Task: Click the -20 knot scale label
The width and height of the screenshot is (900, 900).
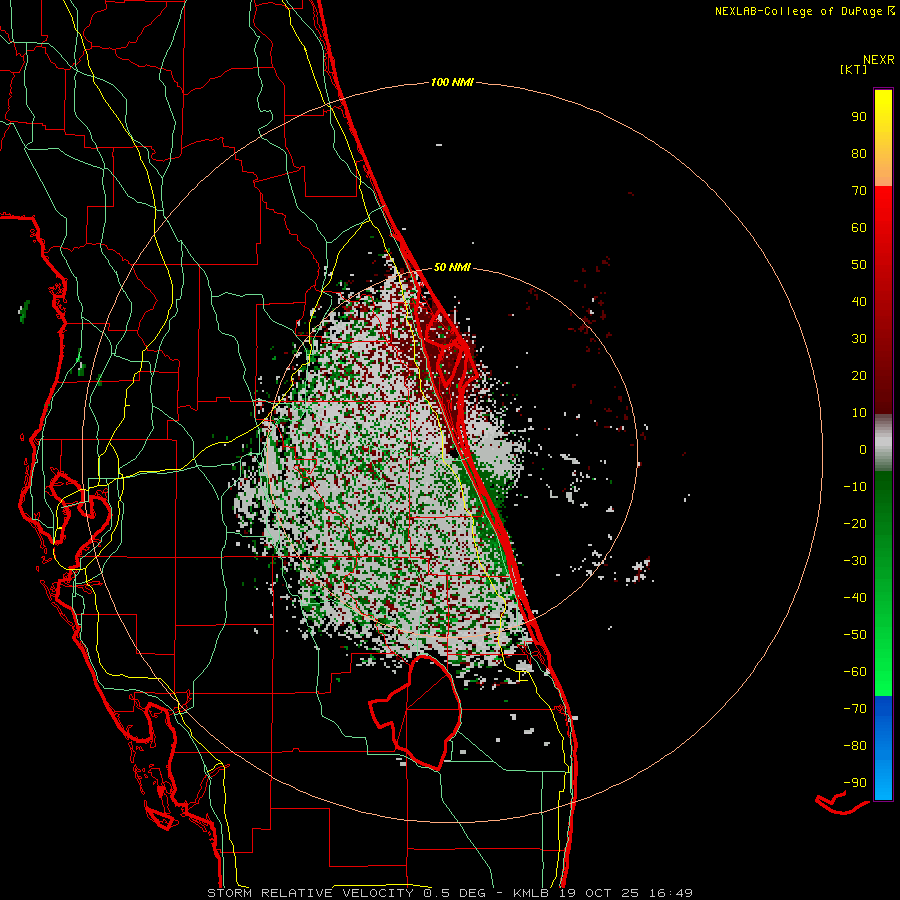Action: click(855, 524)
